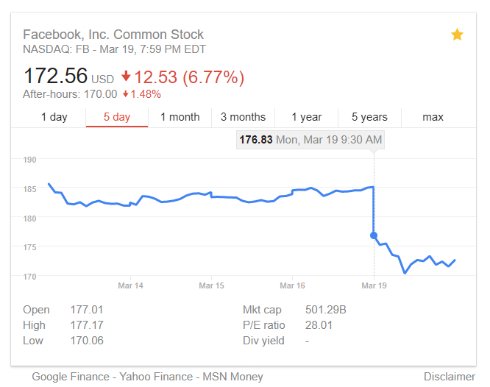
Task: Show the 1 year chart
Action: [306, 117]
